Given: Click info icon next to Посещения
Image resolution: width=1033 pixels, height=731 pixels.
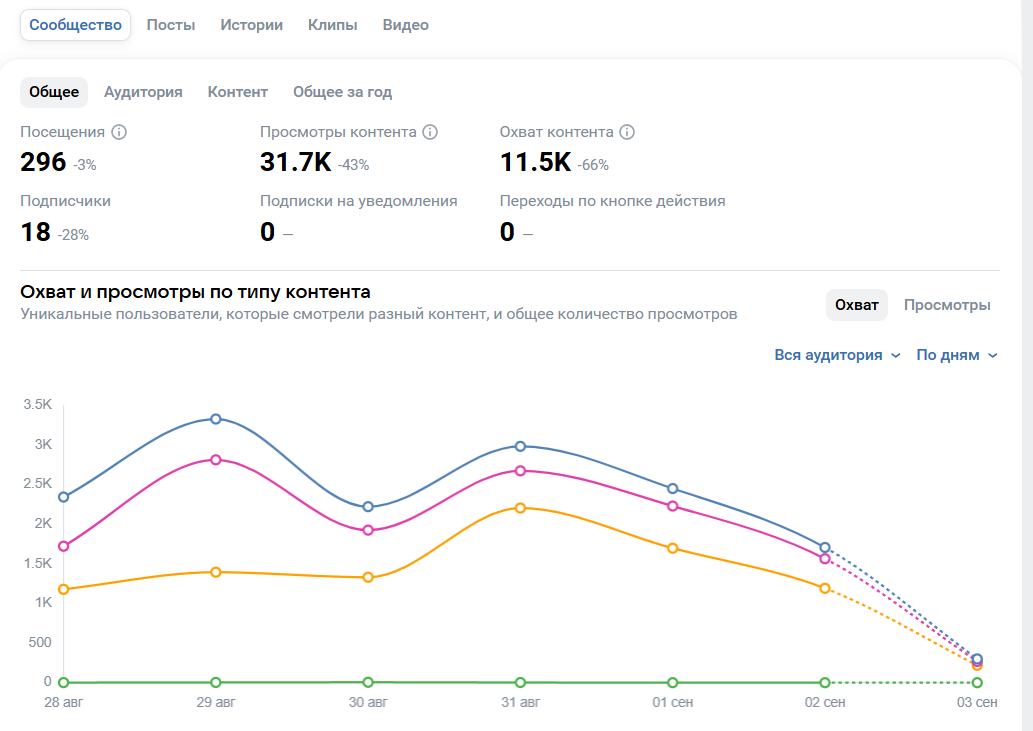Looking at the screenshot, I should [x=119, y=132].
